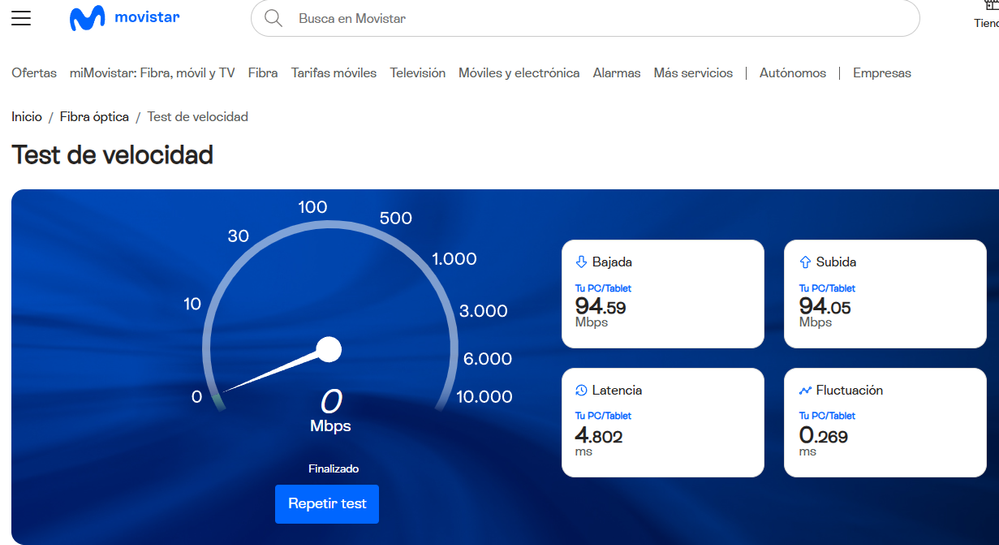
Task: Navigate to Inicio breadcrumb link
Action: (x=27, y=117)
